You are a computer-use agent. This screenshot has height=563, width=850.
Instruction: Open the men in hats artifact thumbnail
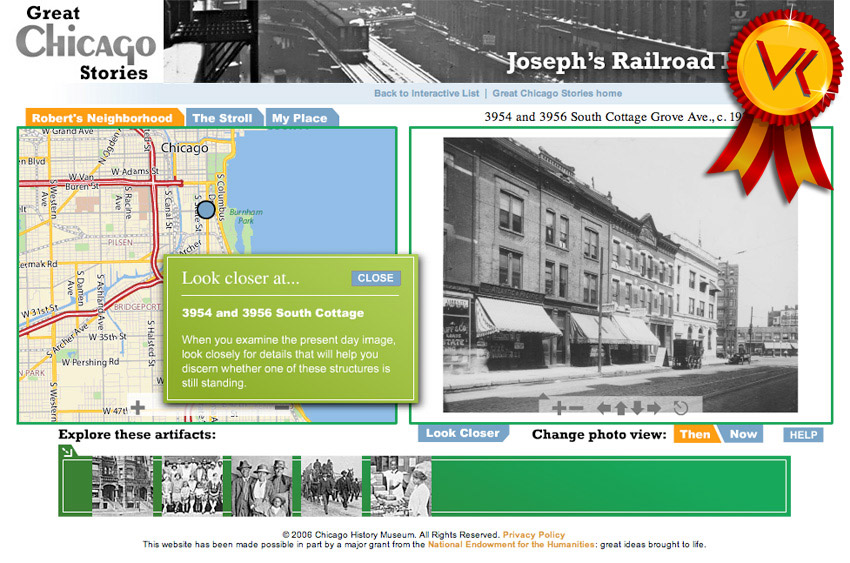[261, 486]
